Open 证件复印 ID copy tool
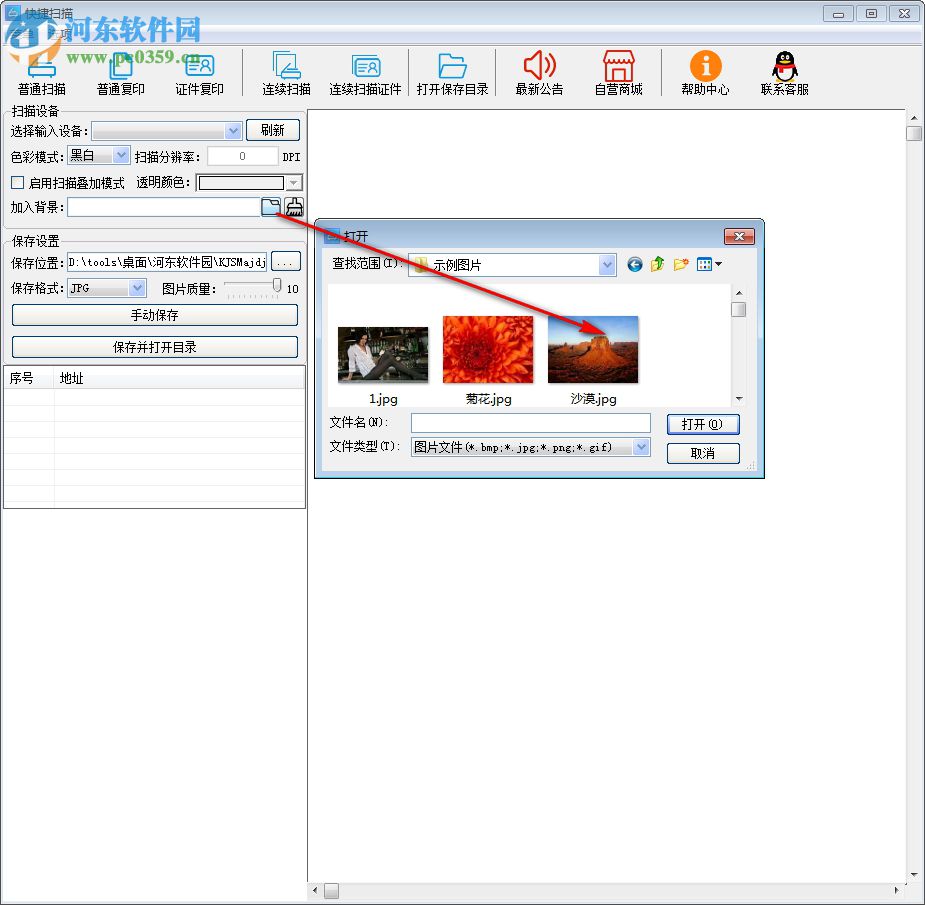Screen dimensions: 925x905 (199, 74)
